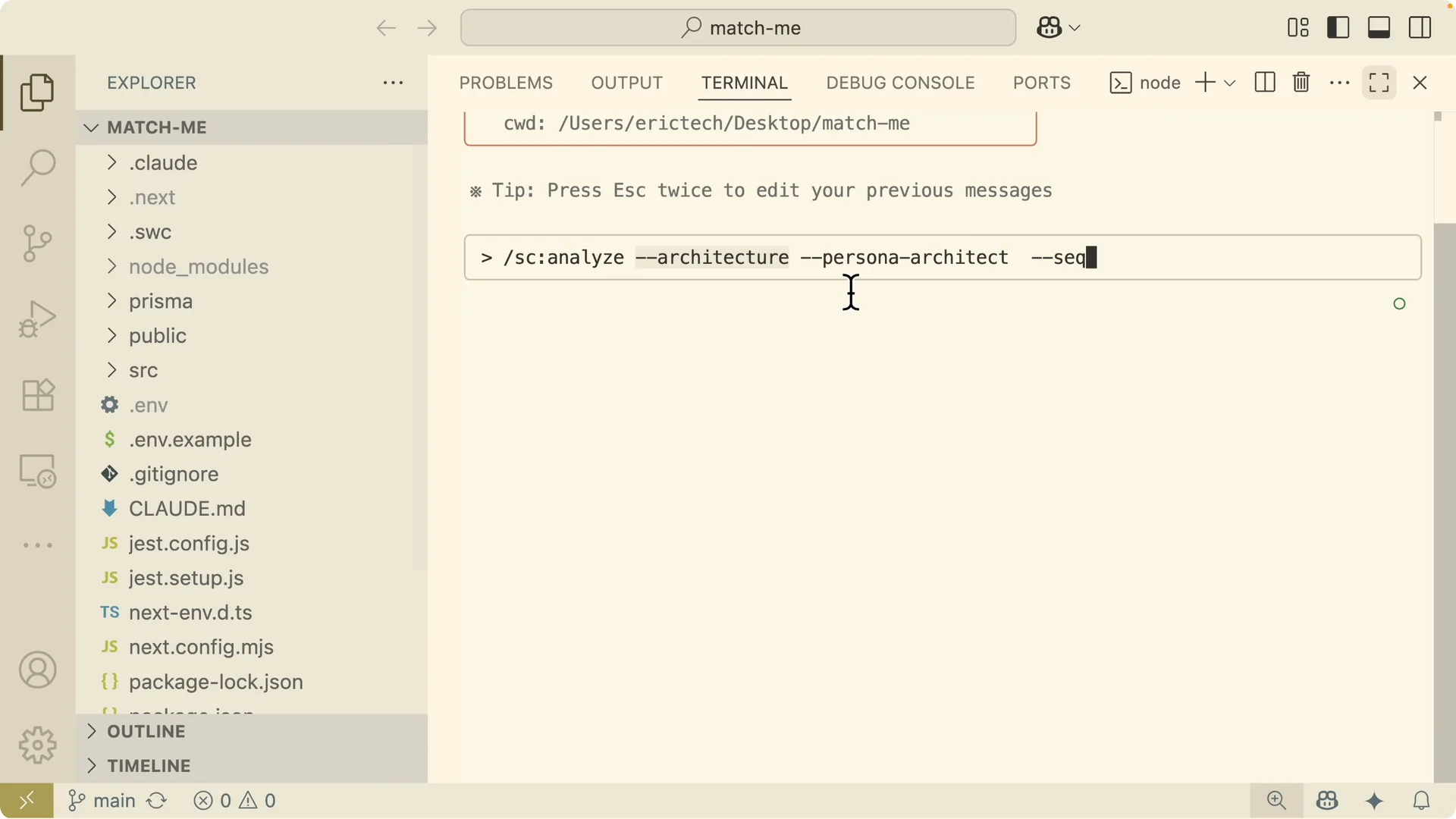Split the terminal
Viewport: 1456px width, 819px height.
tap(1265, 83)
